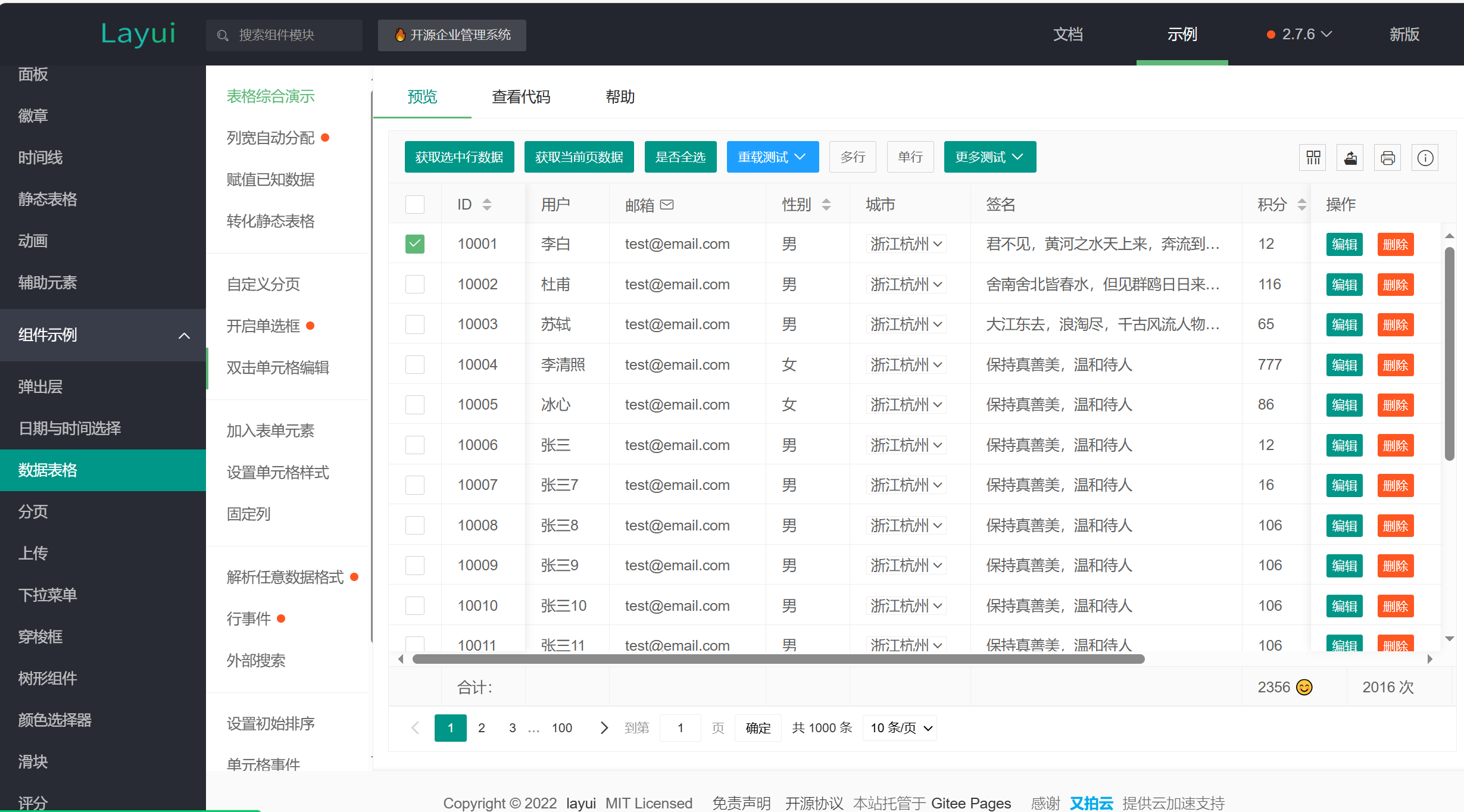Image resolution: width=1464 pixels, height=812 pixels.
Task: Uncheck the row checkbox for 李白
Action: (415, 243)
